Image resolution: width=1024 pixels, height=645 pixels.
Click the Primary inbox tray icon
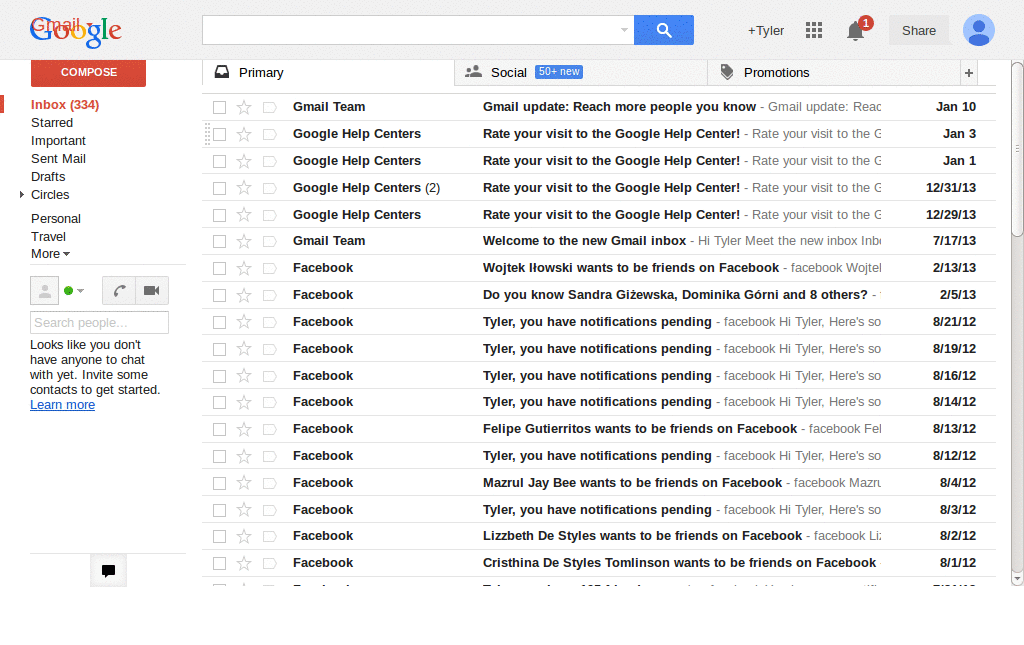pyautogui.click(x=222, y=72)
